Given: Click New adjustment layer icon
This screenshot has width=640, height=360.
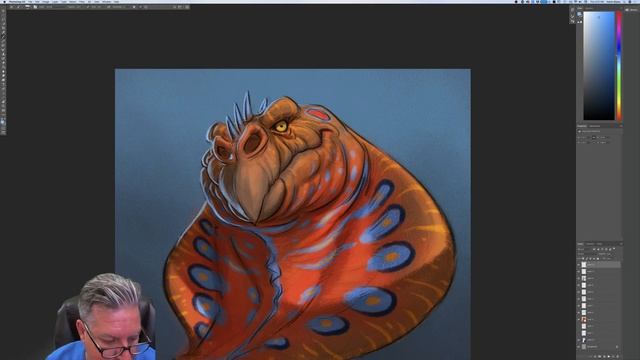Looking at the screenshot, I should (x=604, y=356).
